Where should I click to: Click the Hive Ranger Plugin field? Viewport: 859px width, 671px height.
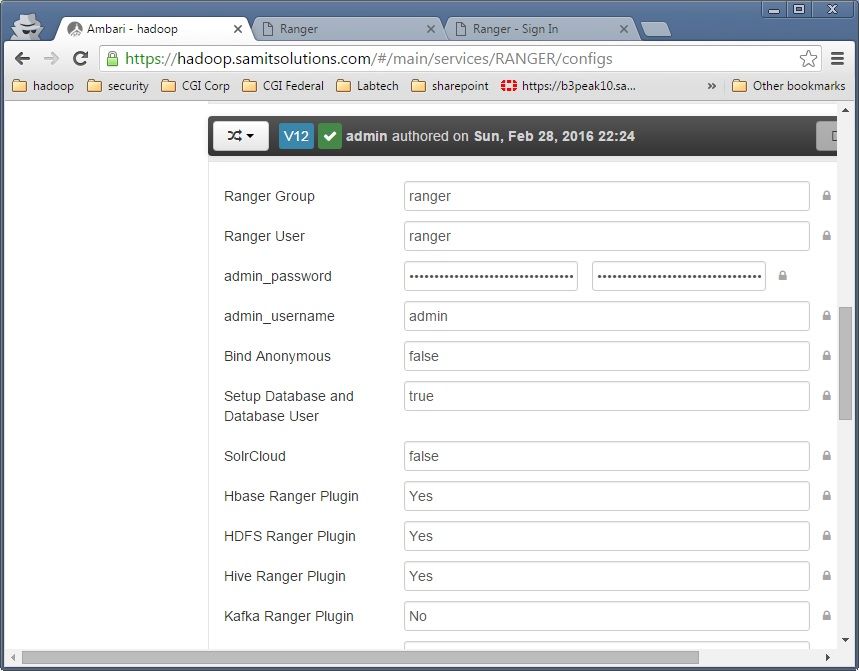click(x=606, y=576)
